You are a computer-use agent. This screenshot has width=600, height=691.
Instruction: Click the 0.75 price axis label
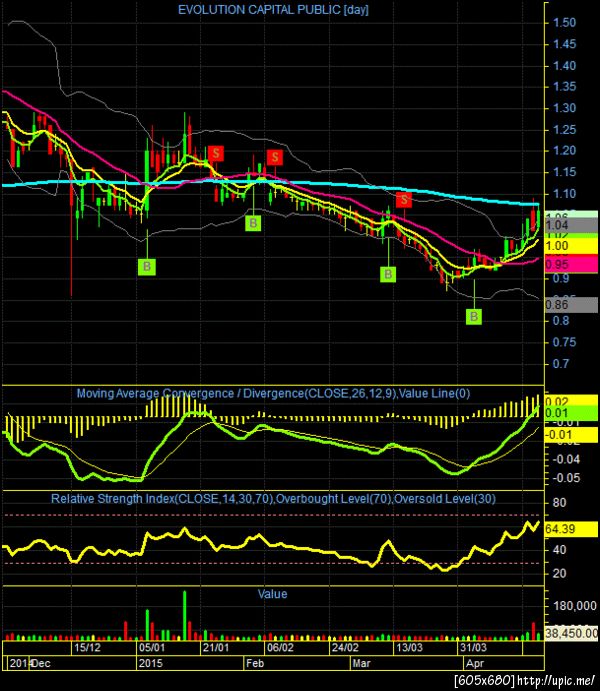pyautogui.click(x=564, y=342)
